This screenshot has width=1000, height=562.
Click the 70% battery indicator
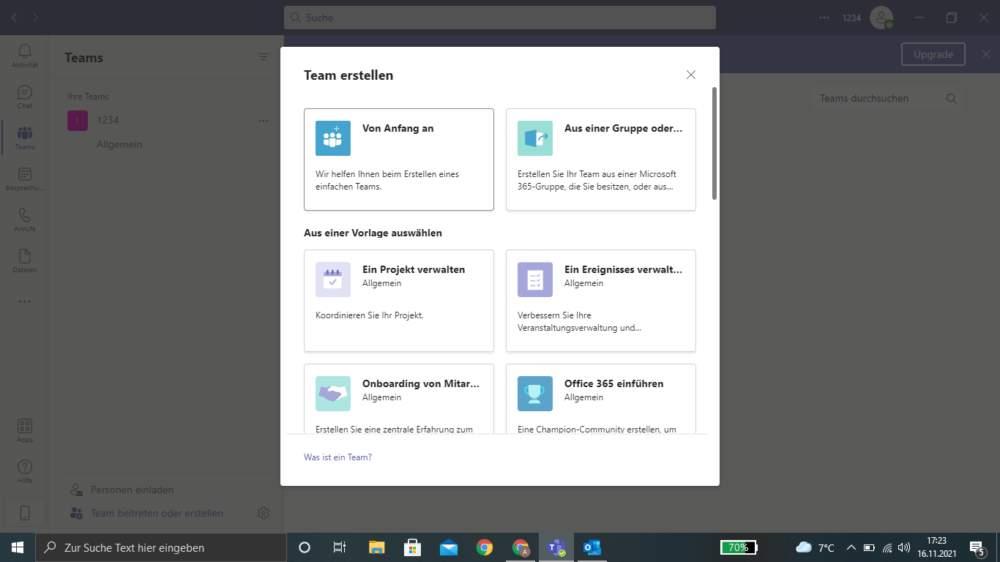click(738, 547)
